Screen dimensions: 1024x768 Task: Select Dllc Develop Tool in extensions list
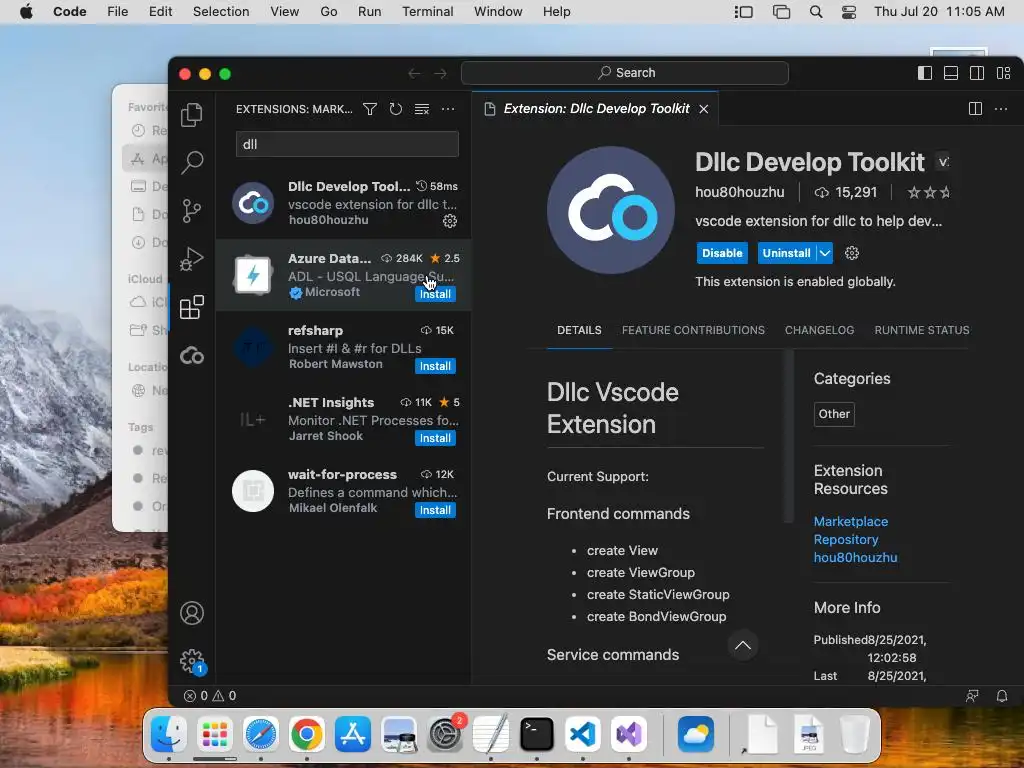pos(344,202)
